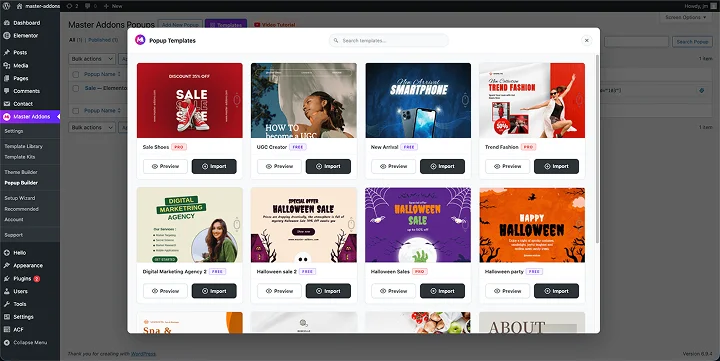The height and width of the screenshot is (361, 720).
Task: Open the WordPress footer link
Action: click(x=143, y=354)
